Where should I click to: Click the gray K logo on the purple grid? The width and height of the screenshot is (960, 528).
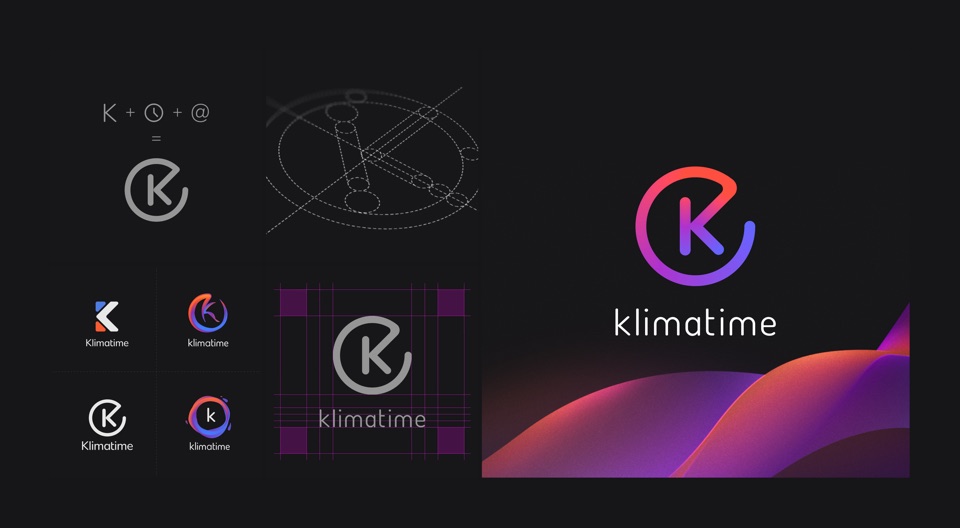tap(372, 355)
